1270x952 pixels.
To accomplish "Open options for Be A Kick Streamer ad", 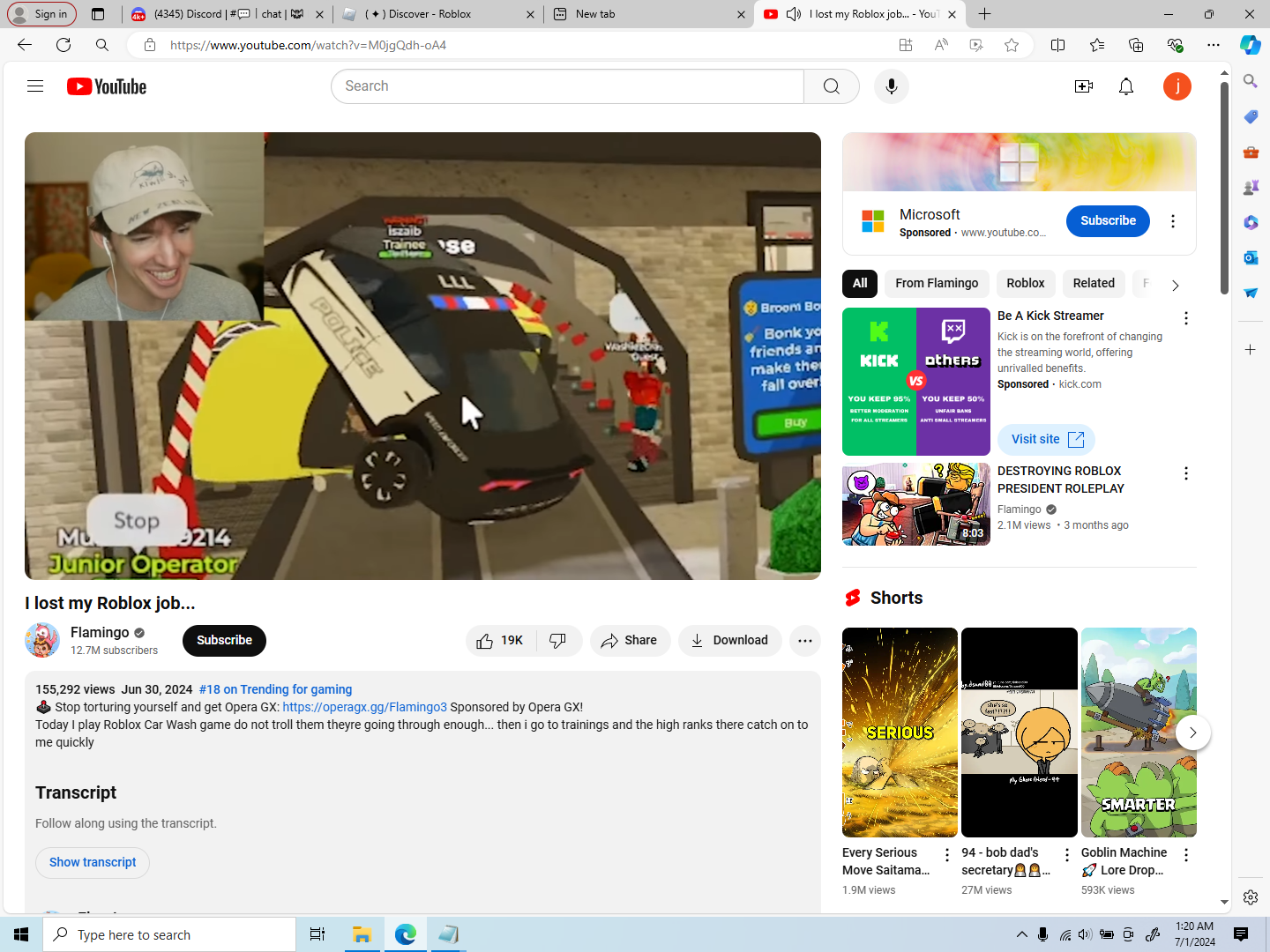I will (1186, 318).
